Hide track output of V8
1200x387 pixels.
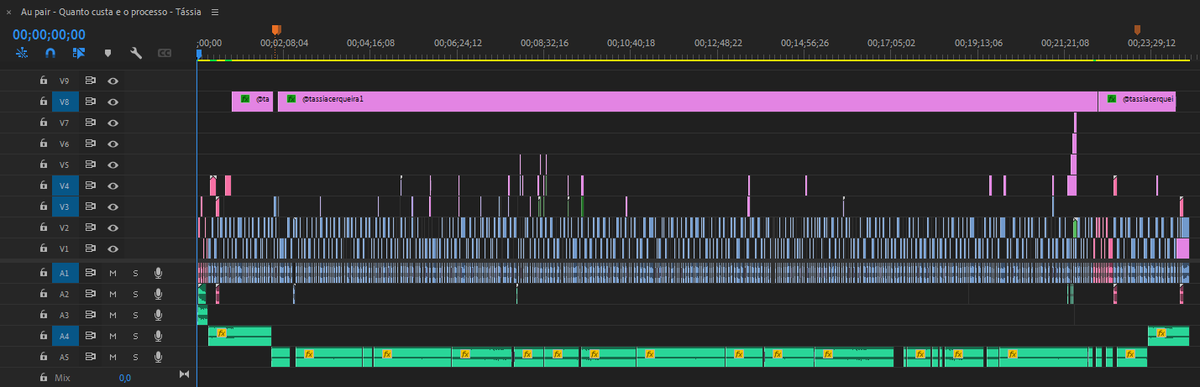pyautogui.click(x=113, y=101)
